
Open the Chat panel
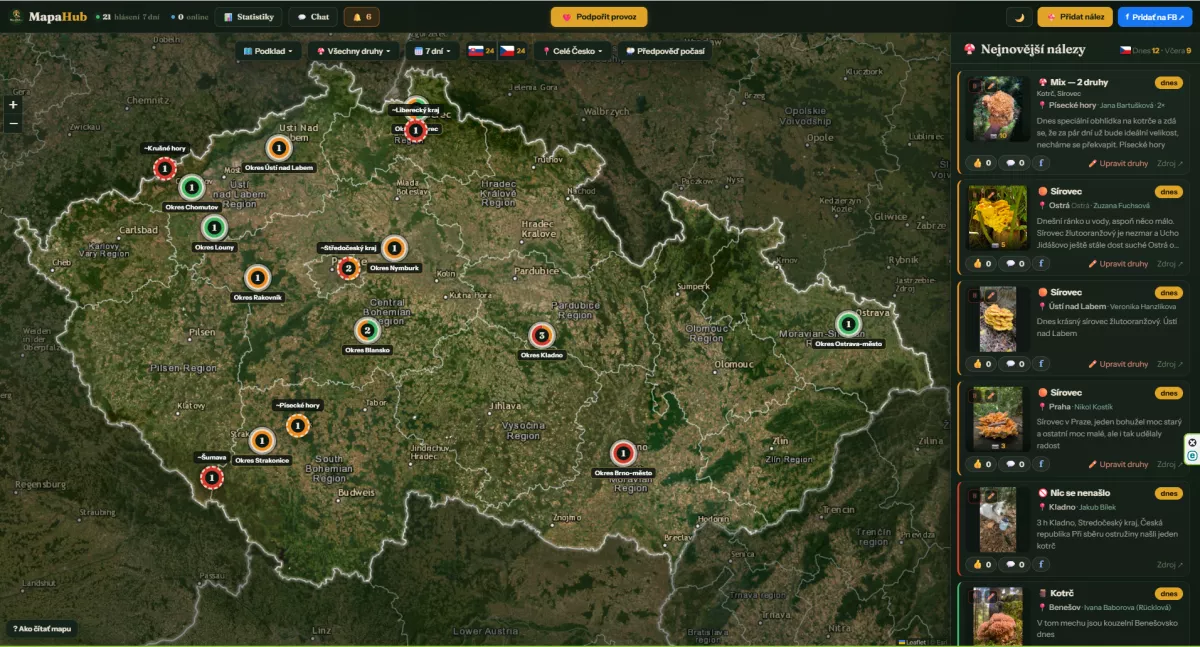(313, 17)
